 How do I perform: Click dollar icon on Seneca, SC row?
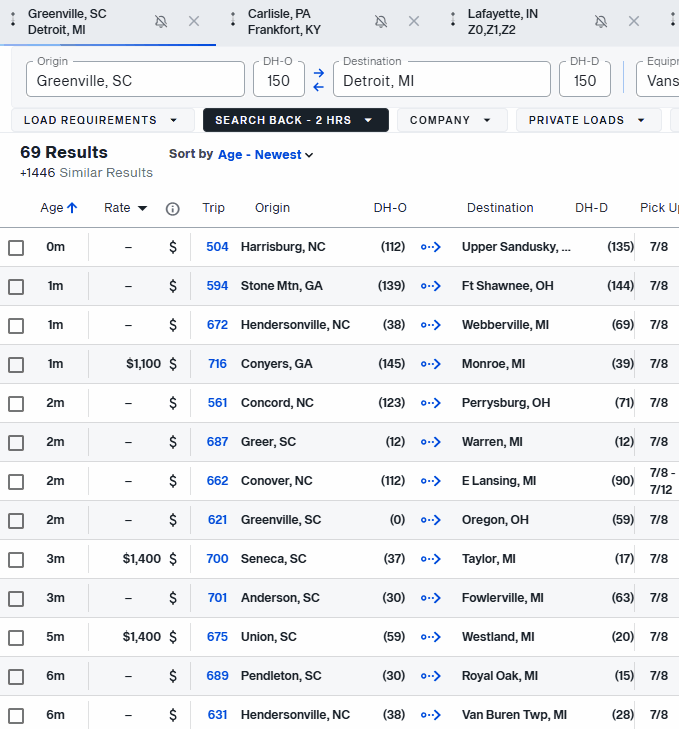pos(173,559)
